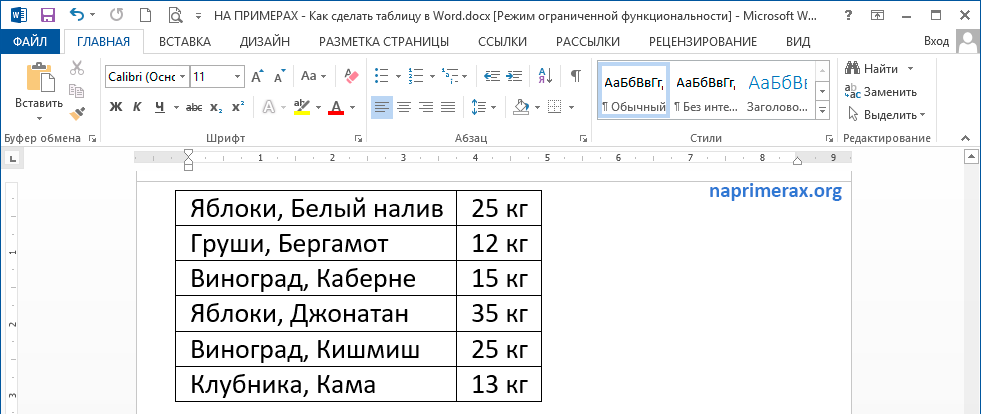Viewport: 981px width, 414px height.
Task: Customize the Quick Access Toolbar
Action: [x=198, y=14]
